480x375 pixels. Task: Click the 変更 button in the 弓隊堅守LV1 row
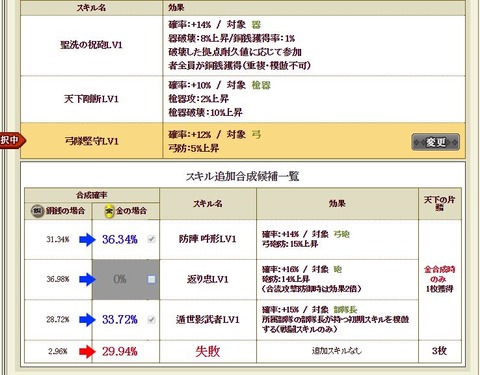436,142
